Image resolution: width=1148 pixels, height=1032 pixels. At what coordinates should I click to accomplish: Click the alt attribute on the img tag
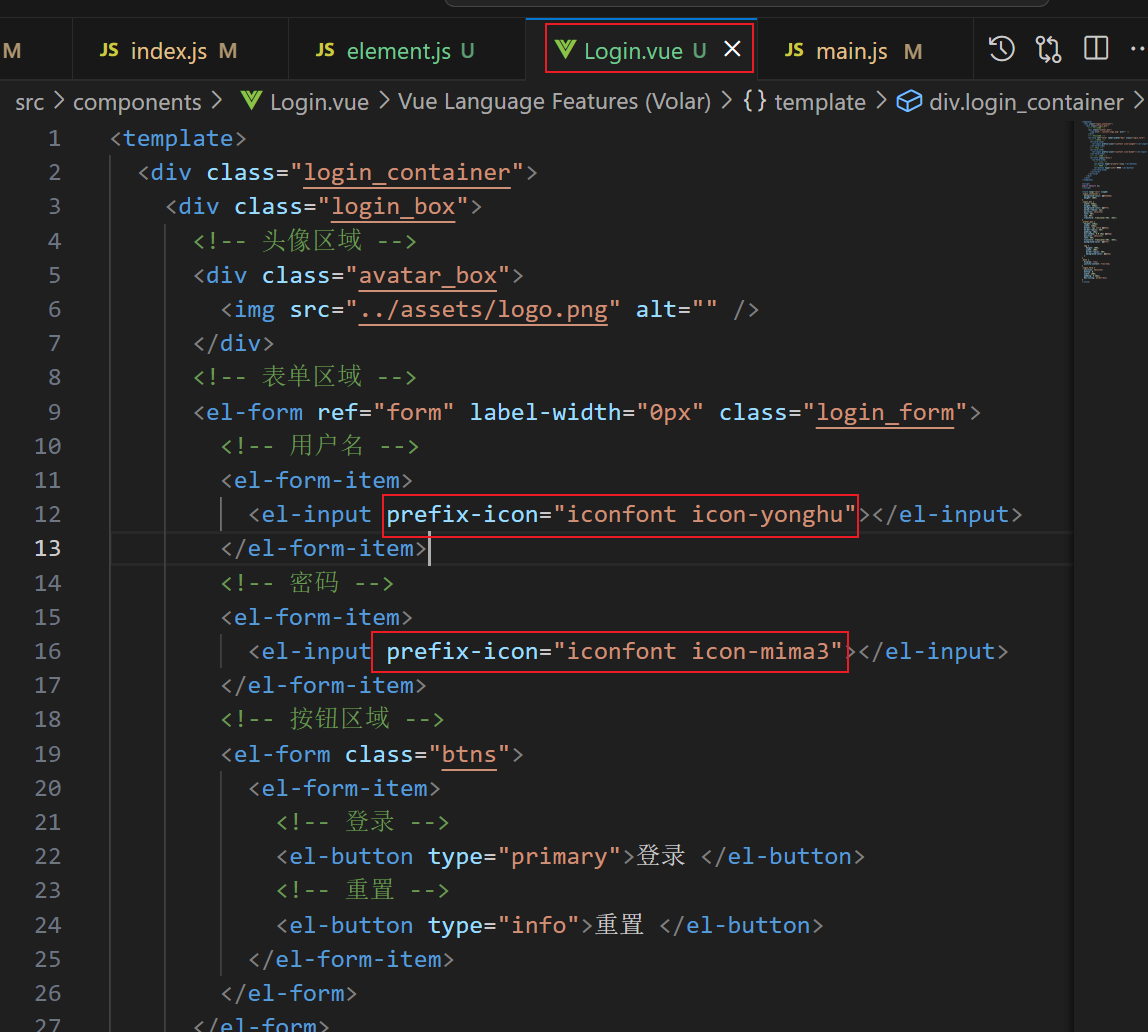(676, 310)
